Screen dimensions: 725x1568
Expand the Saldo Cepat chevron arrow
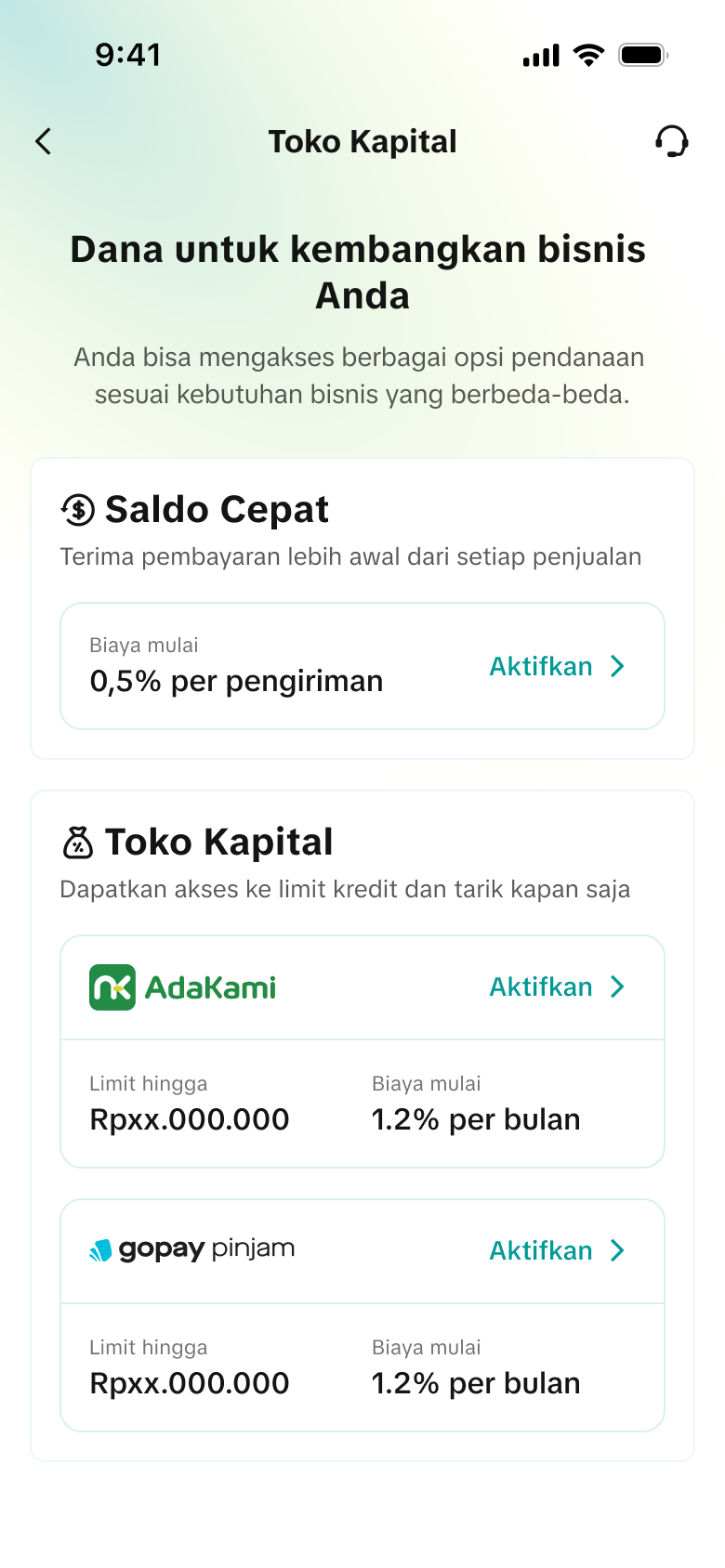tap(617, 666)
